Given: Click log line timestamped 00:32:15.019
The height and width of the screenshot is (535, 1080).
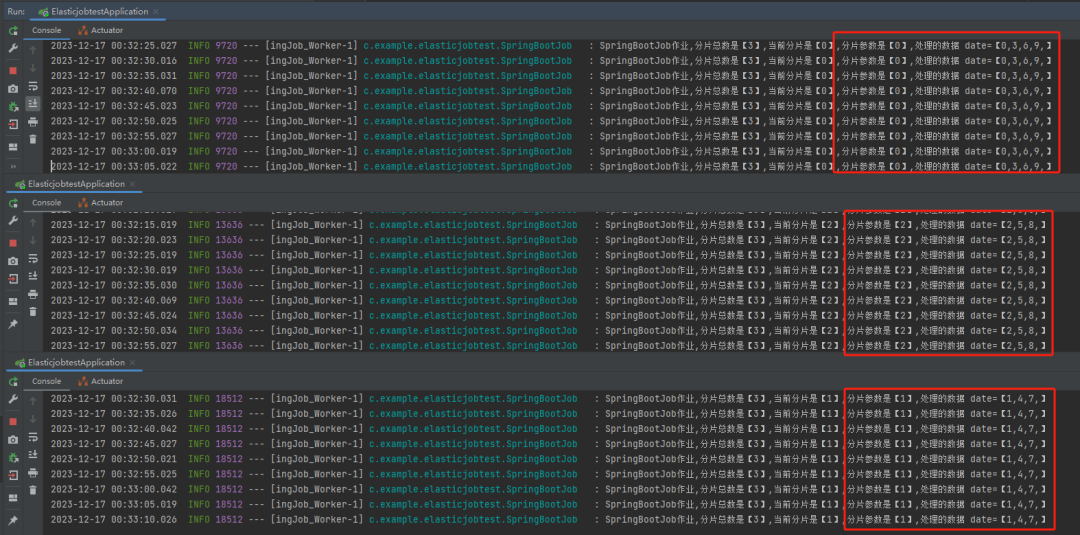Looking at the screenshot, I should [549, 224].
